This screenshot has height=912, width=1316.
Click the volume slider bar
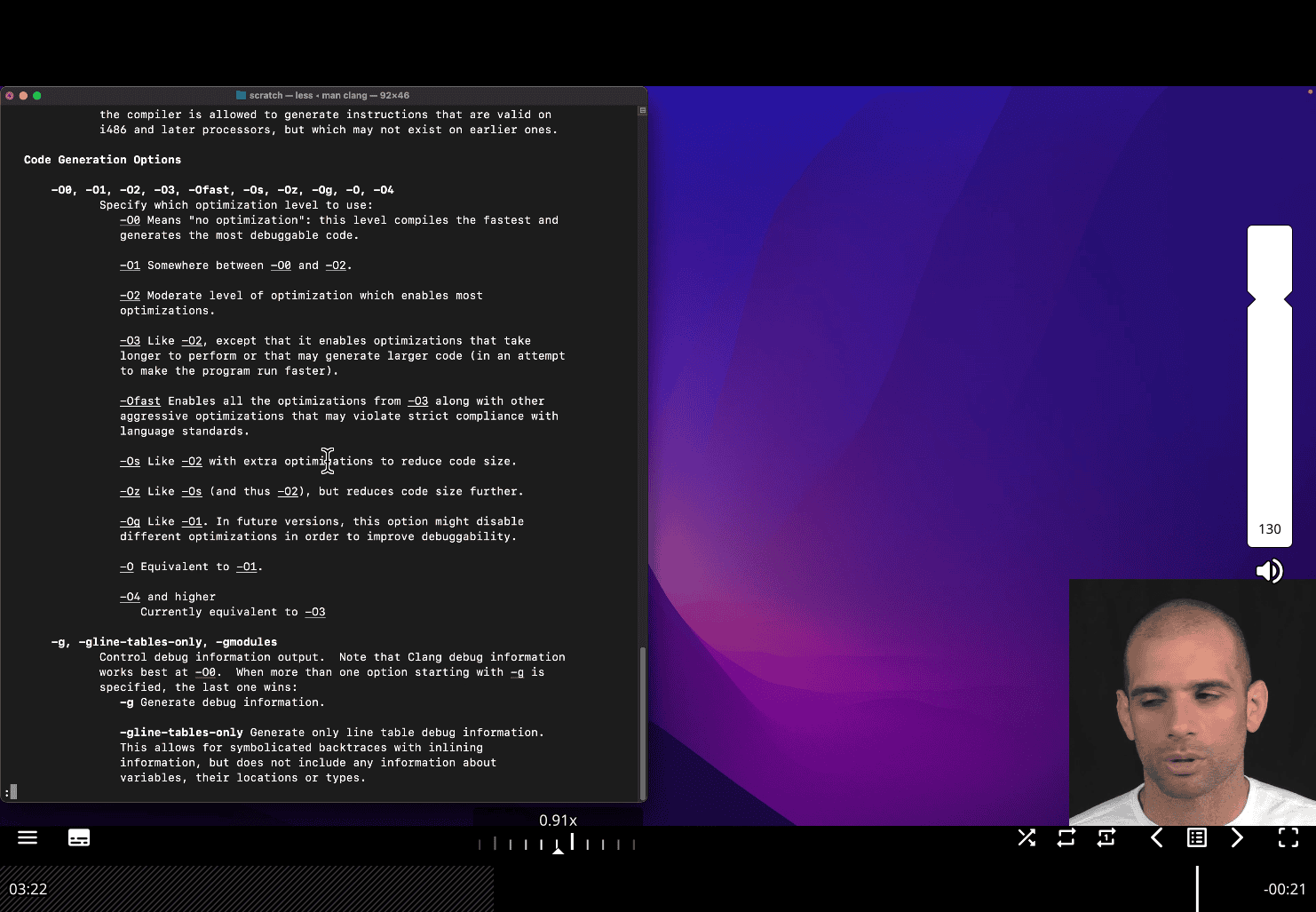1269,382
